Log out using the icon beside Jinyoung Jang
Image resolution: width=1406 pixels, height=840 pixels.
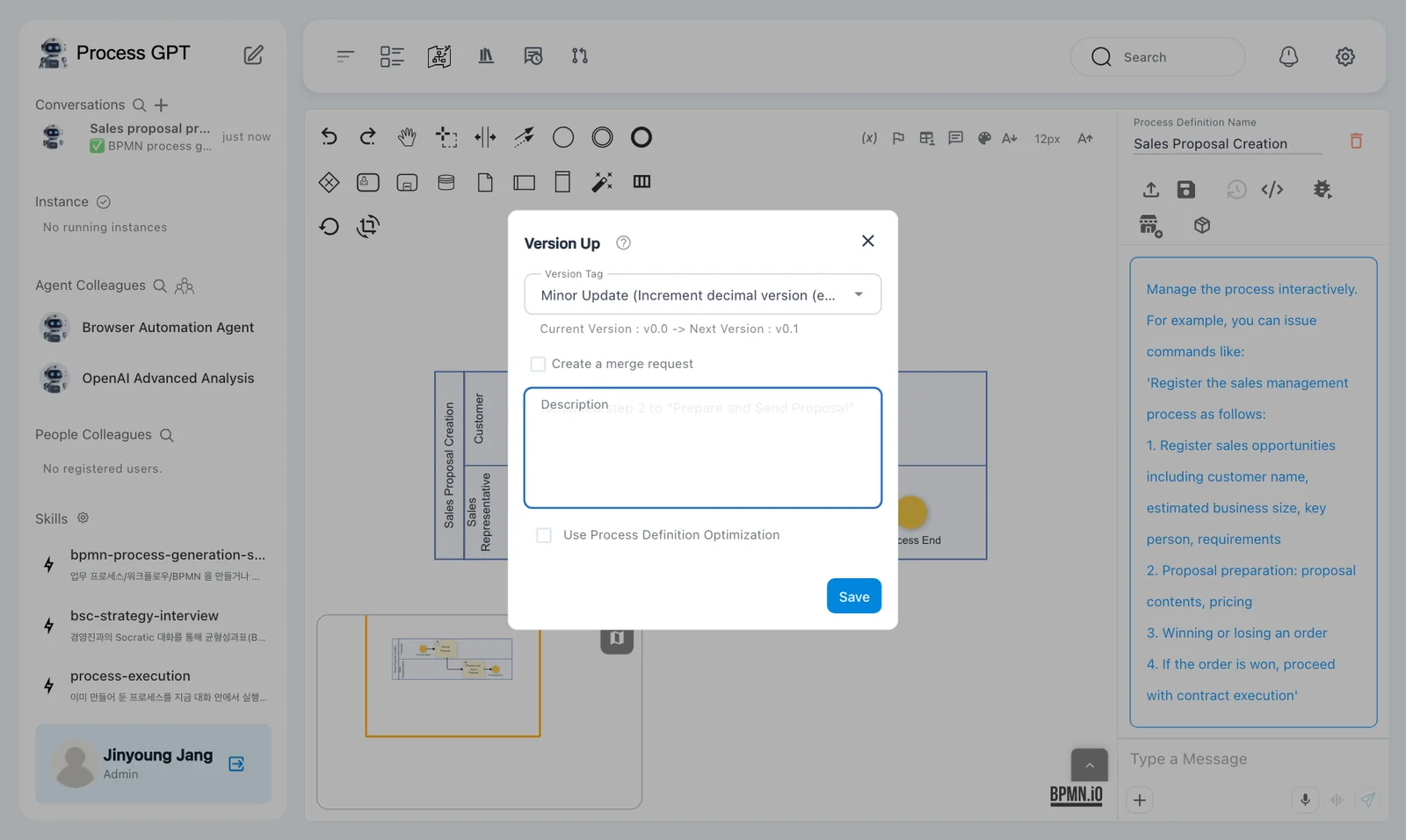click(x=236, y=764)
